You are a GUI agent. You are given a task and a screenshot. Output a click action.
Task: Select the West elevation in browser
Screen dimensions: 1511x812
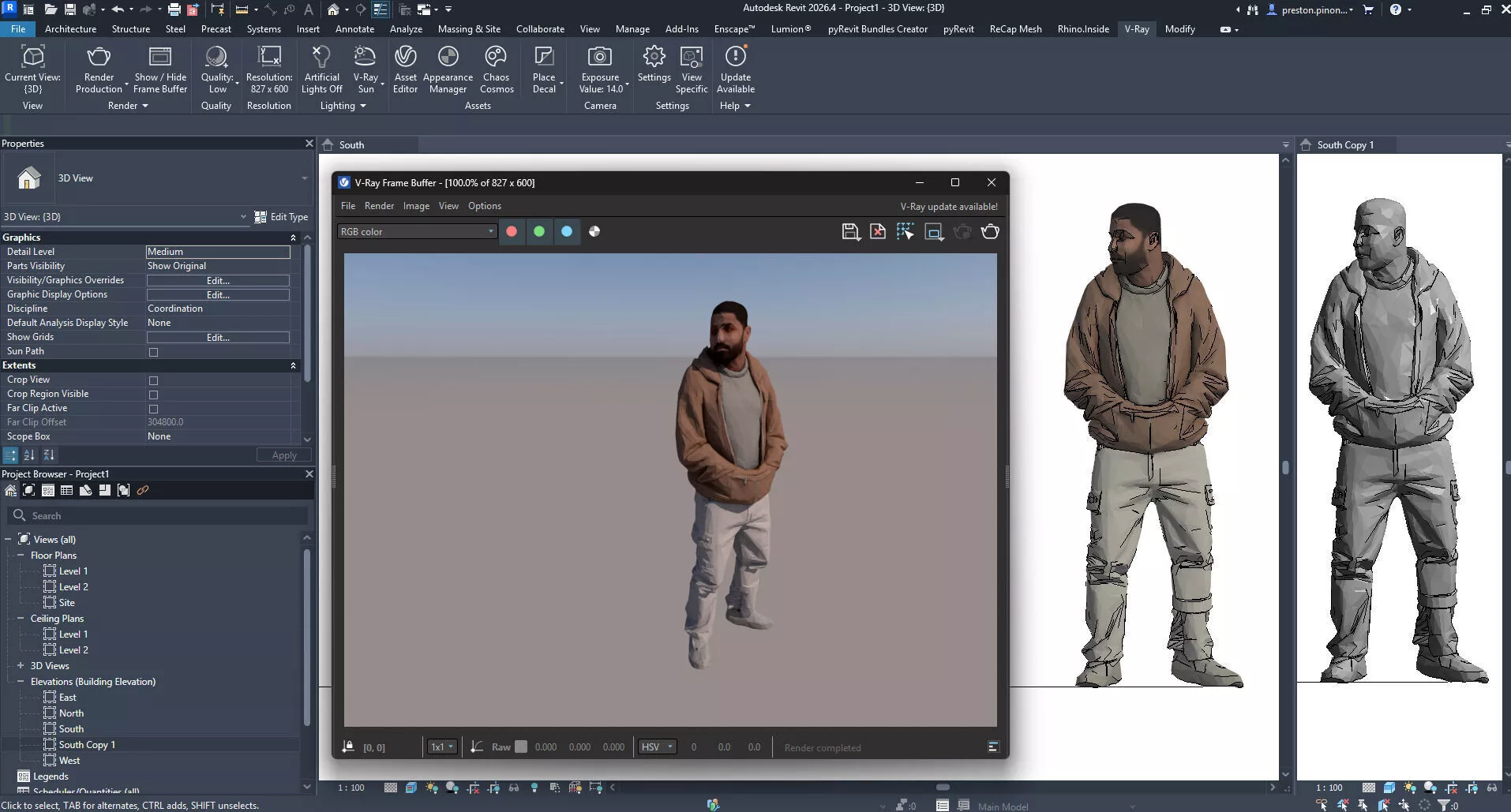coord(69,760)
